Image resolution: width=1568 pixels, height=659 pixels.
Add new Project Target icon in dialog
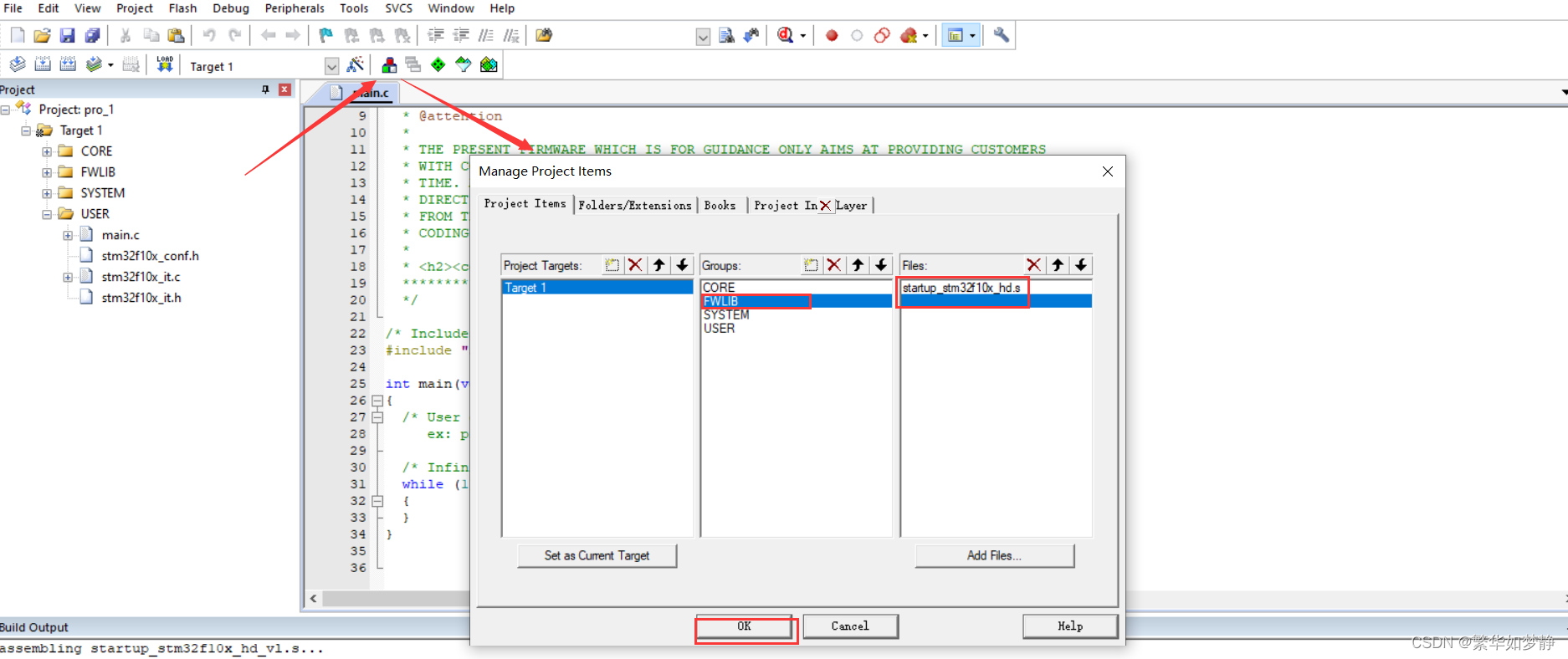pos(612,265)
